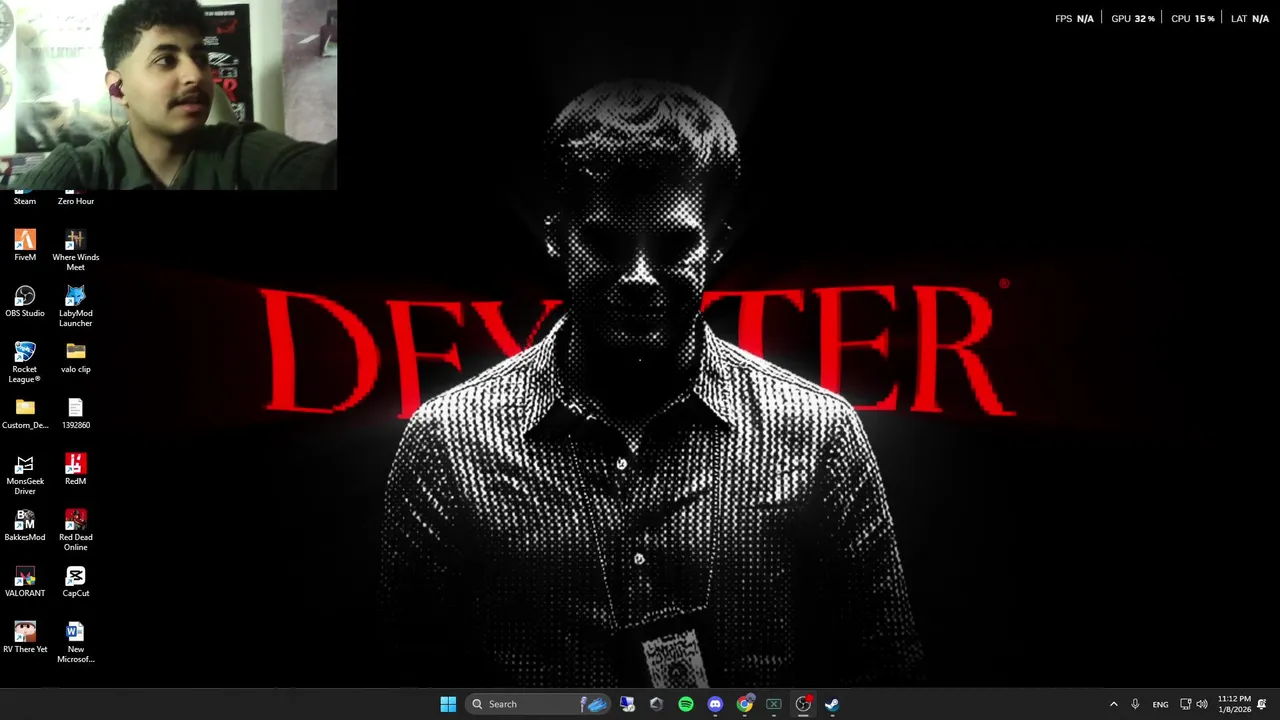This screenshot has height=720, width=1280.
Task: Open the green Xbox Game Bar taskbar icon
Action: [774, 704]
